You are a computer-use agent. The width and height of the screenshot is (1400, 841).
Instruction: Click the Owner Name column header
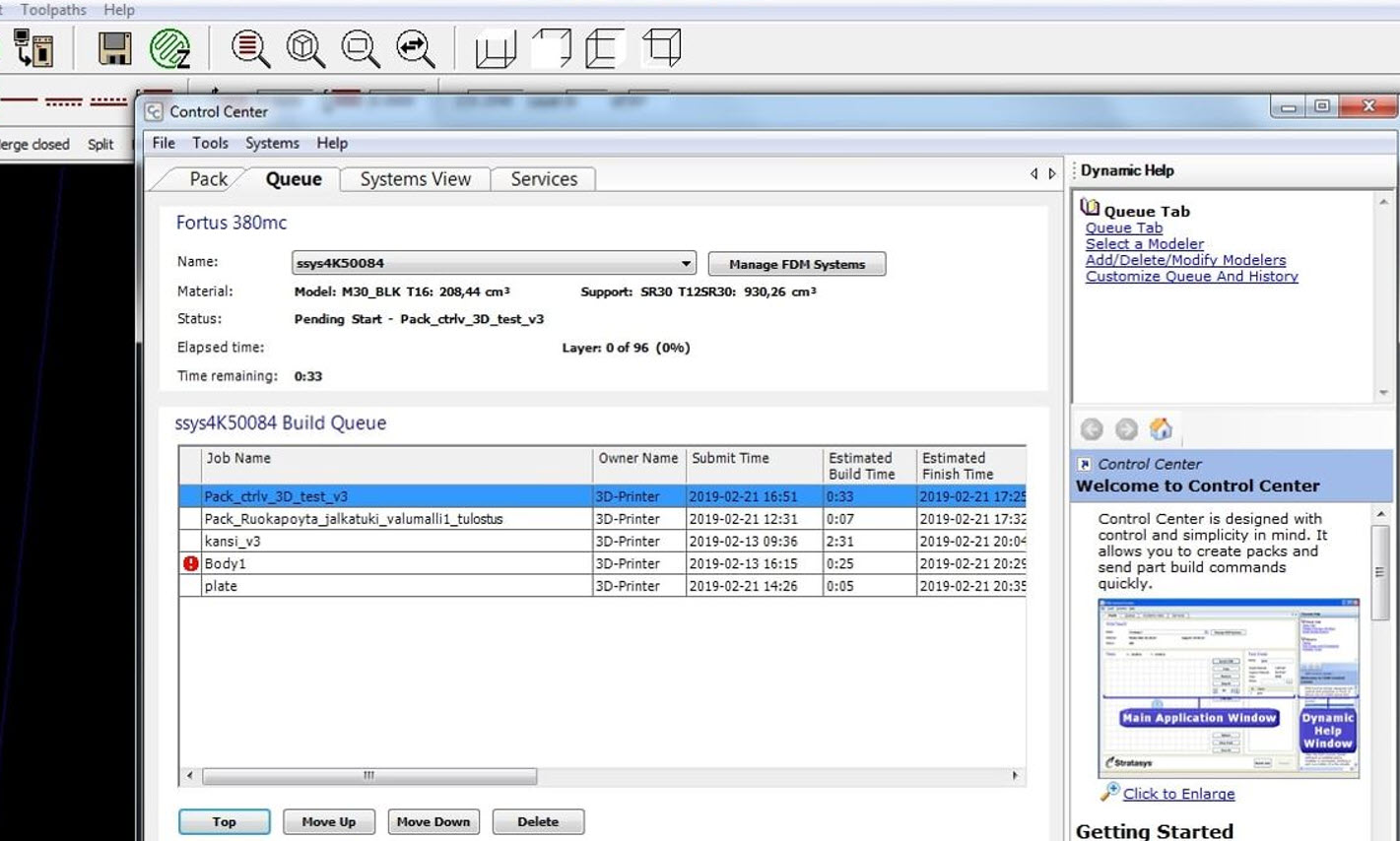639,465
